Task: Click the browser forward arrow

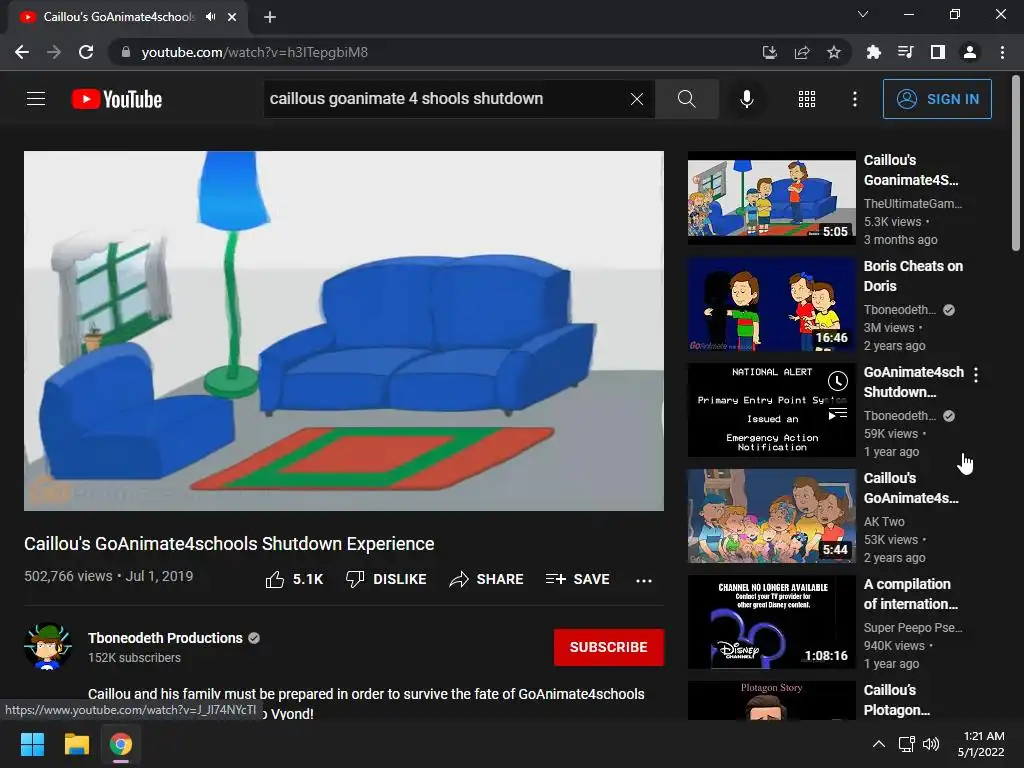Action: tap(54, 52)
